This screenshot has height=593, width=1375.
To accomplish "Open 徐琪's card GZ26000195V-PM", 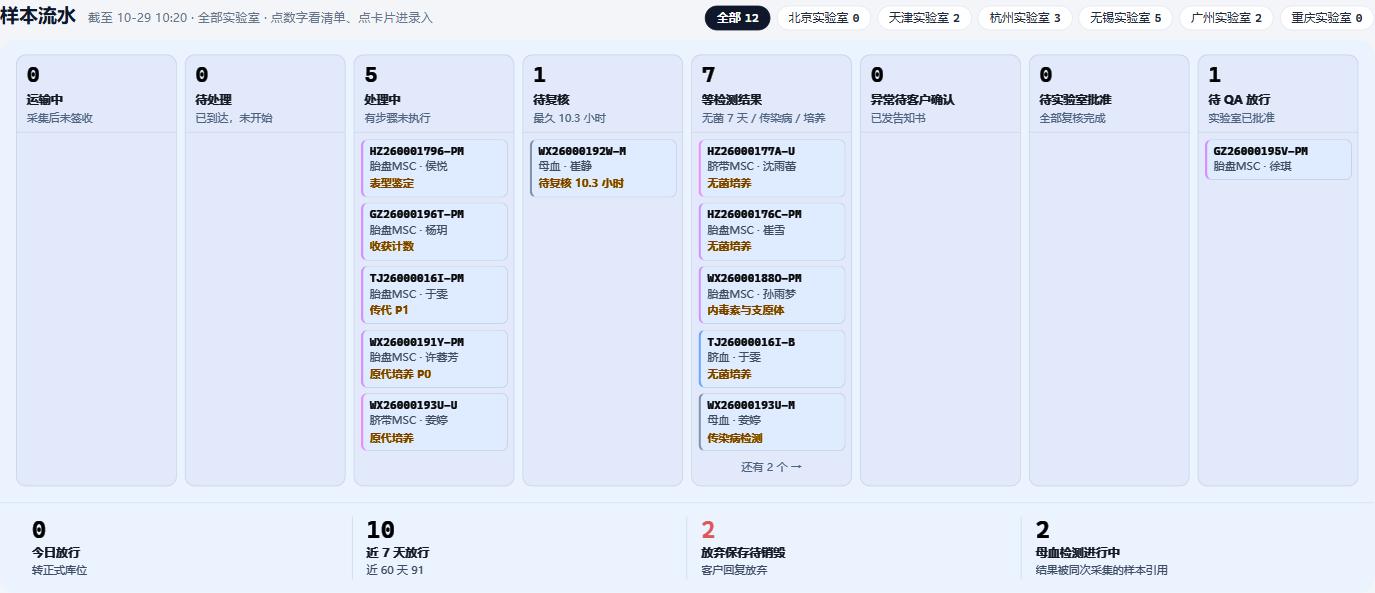I will (1278, 160).
